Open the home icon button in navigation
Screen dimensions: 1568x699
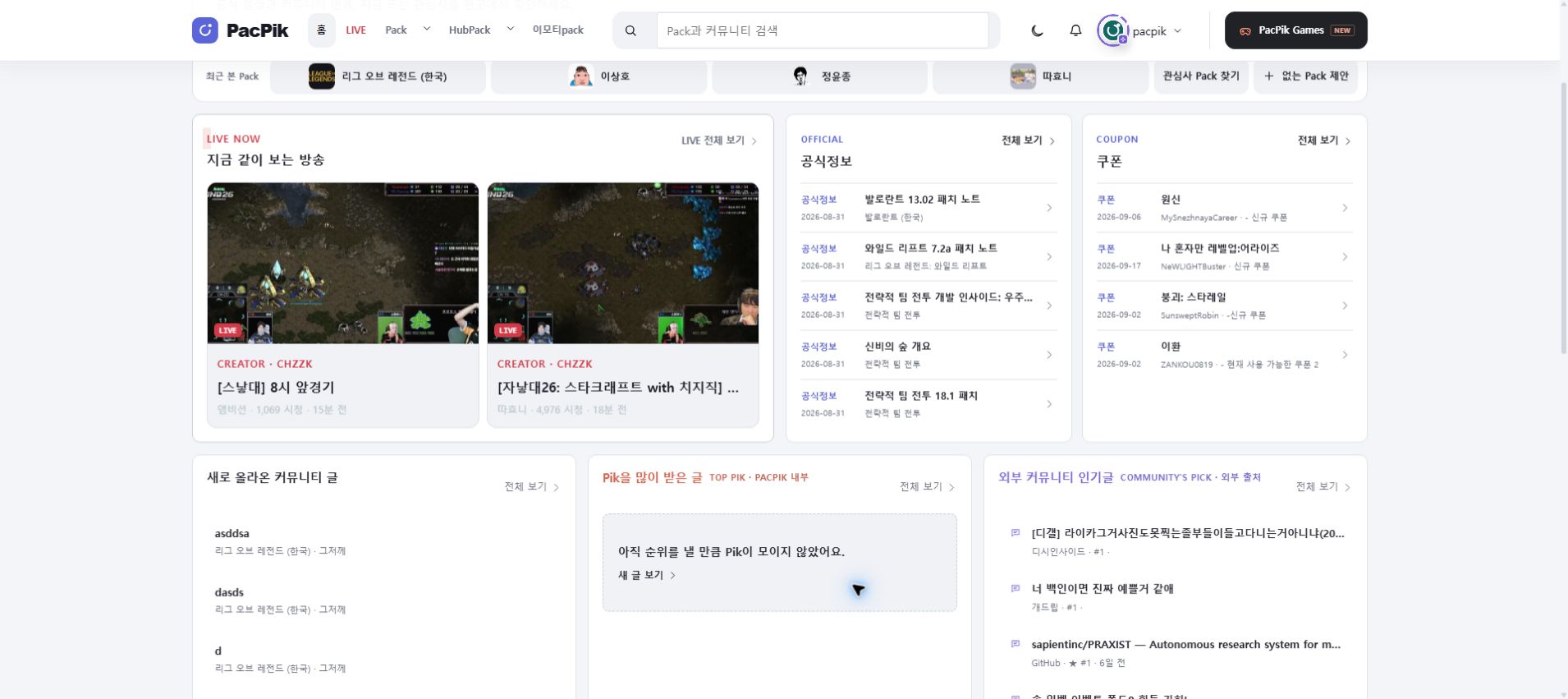(x=322, y=30)
